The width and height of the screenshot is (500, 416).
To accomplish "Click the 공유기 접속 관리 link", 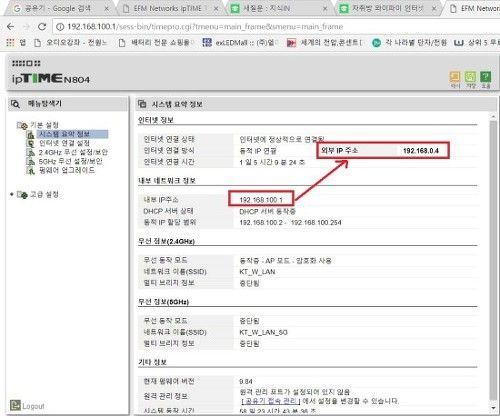I will pyautogui.click(x=271, y=401).
